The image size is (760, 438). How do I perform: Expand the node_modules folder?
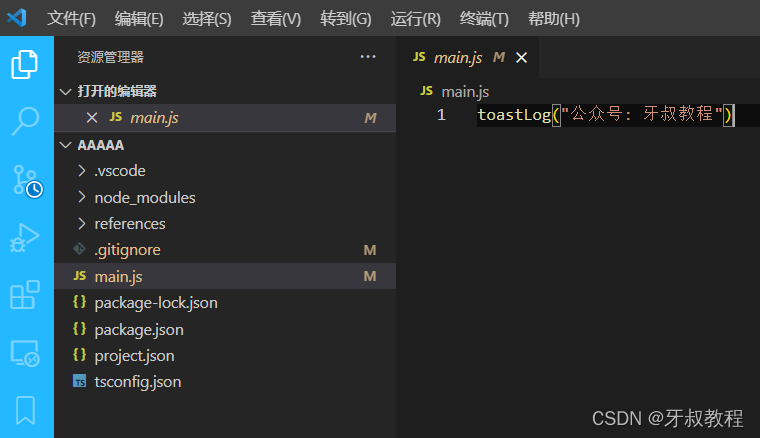point(82,197)
